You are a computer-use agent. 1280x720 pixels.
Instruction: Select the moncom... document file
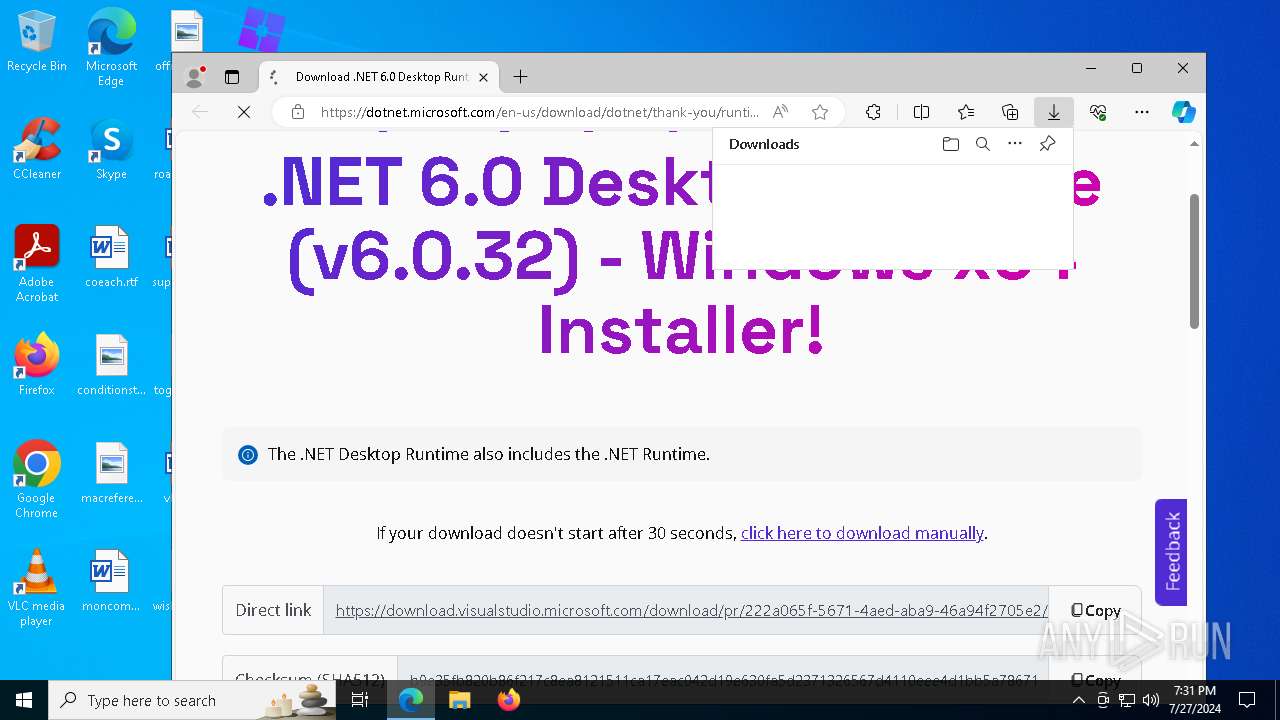tap(111, 582)
